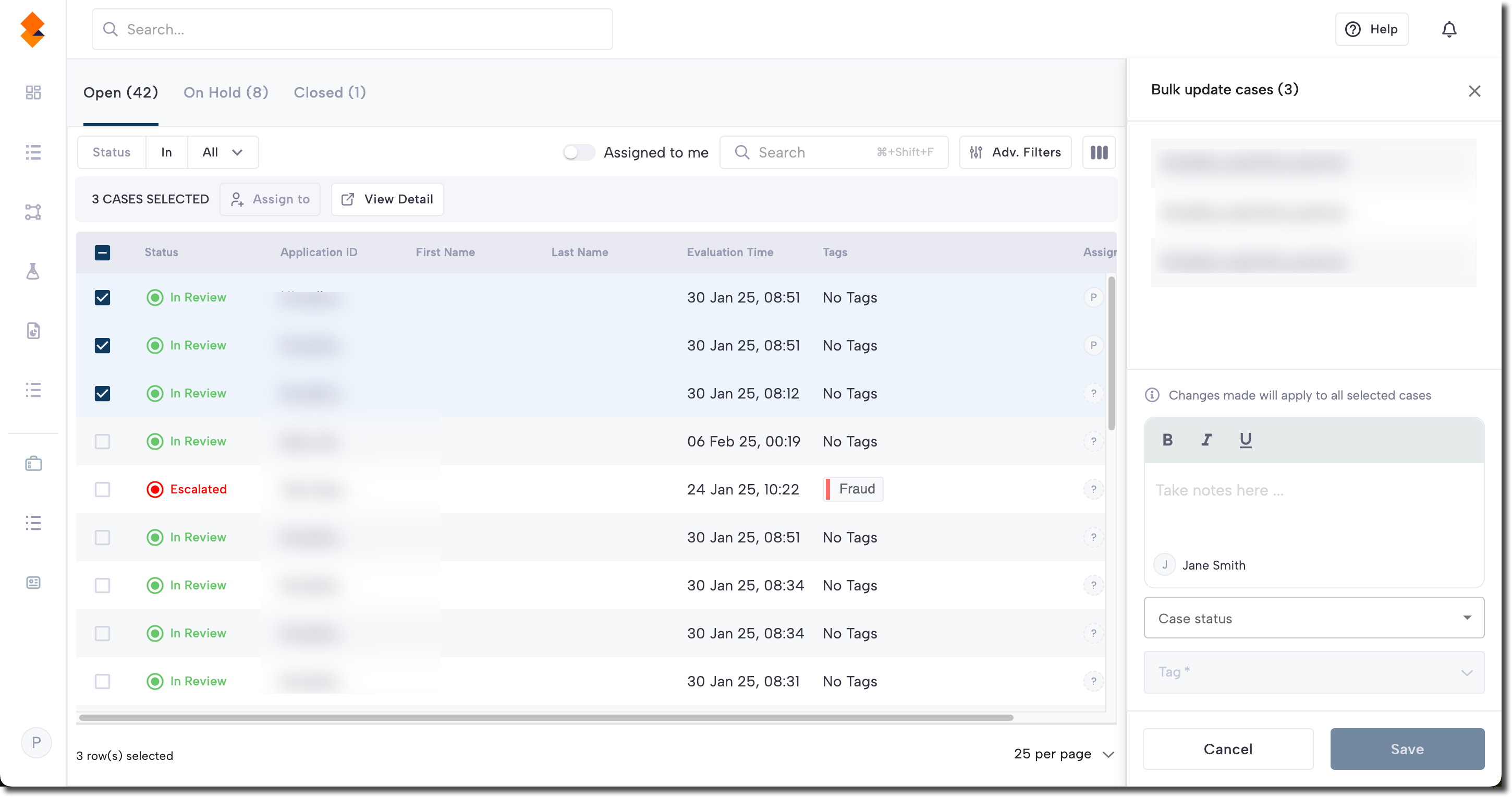Deselect all via header checkbox
The width and height of the screenshot is (1512, 797).
[103, 252]
